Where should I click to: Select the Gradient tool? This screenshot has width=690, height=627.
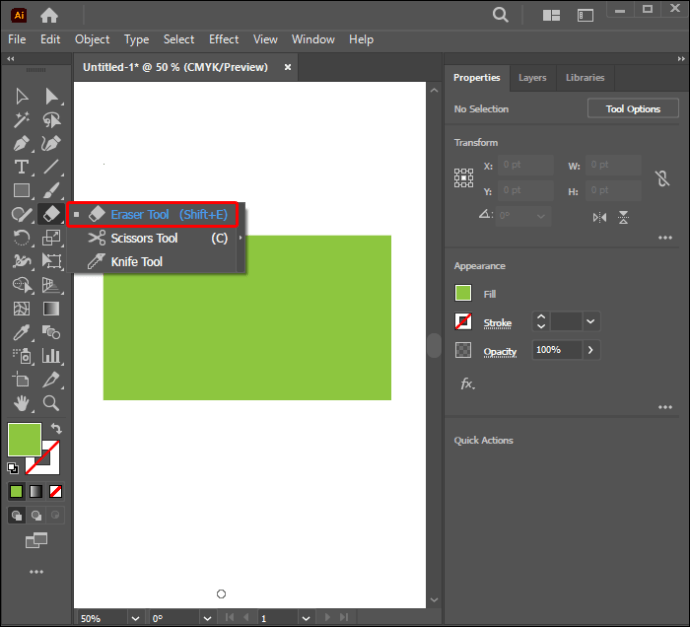click(51, 309)
